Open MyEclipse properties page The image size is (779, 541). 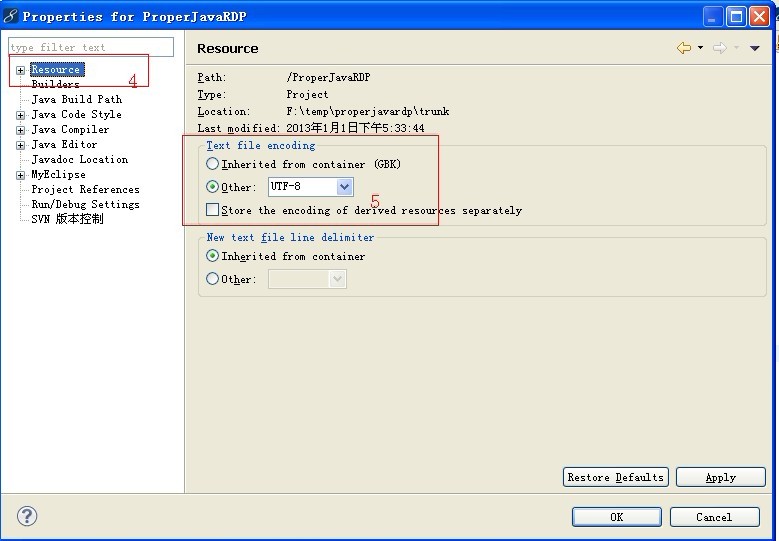pyautogui.click(x=58, y=174)
